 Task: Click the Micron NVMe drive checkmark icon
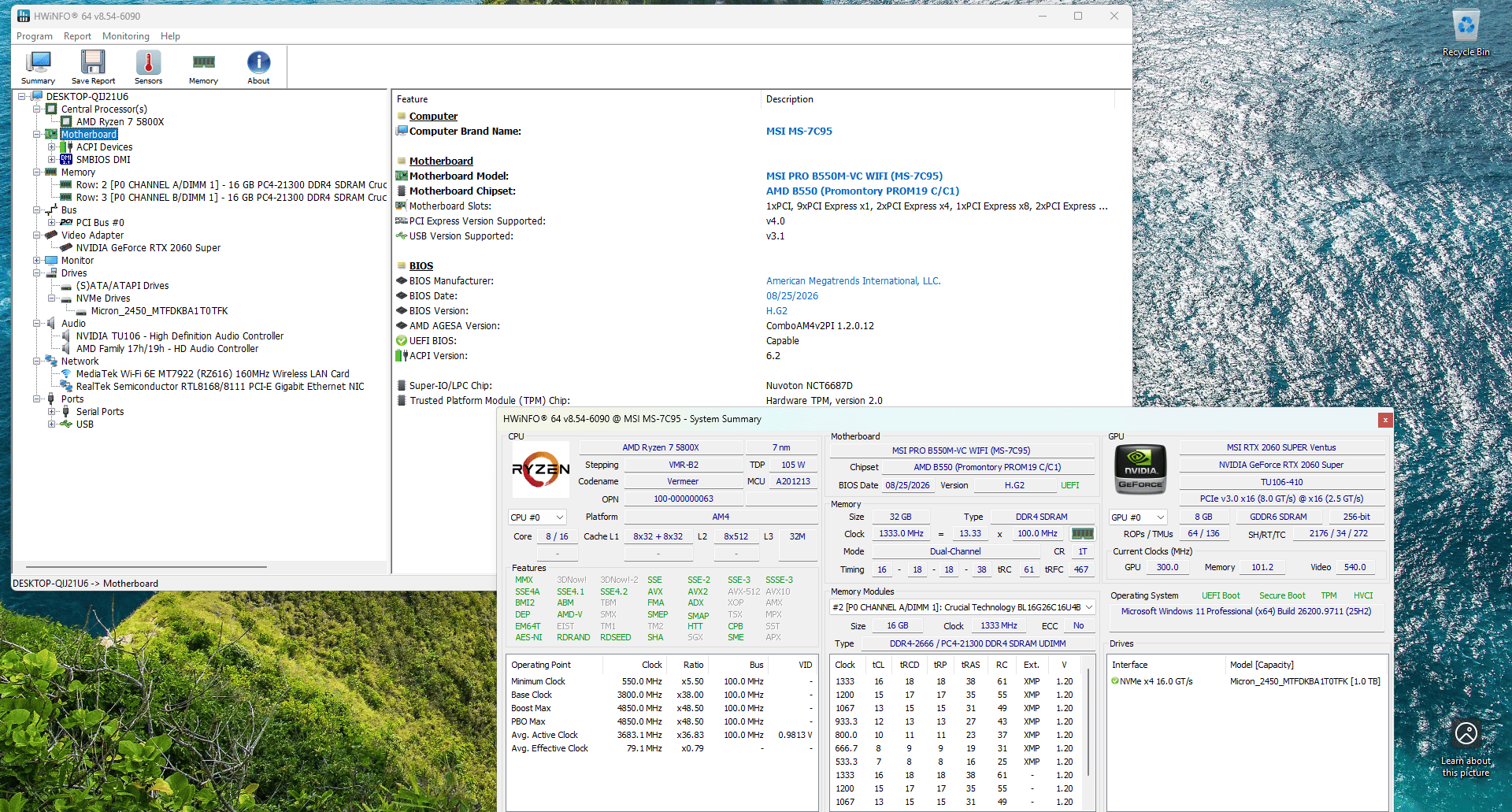[x=1115, y=681]
